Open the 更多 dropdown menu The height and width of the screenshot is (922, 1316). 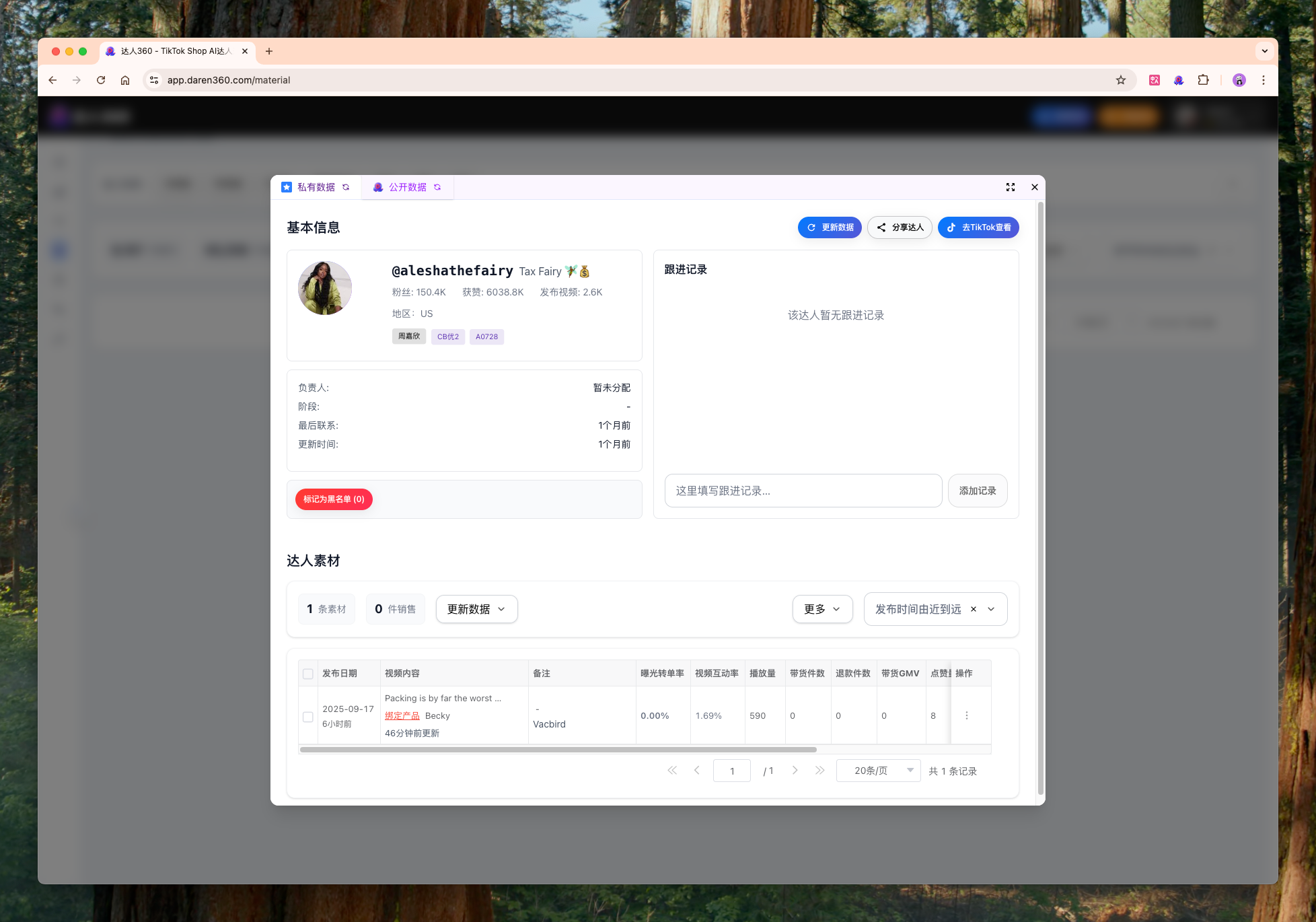822,609
